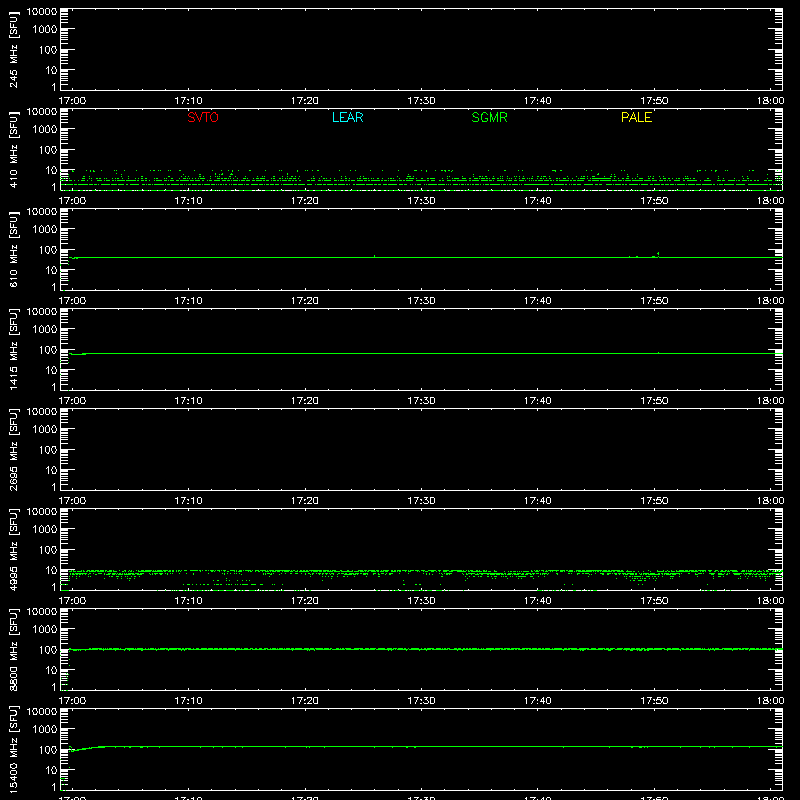Click the small burst spike in the 610 MHz trace
This screenshot has width=800, height=800.
[658, 254]
